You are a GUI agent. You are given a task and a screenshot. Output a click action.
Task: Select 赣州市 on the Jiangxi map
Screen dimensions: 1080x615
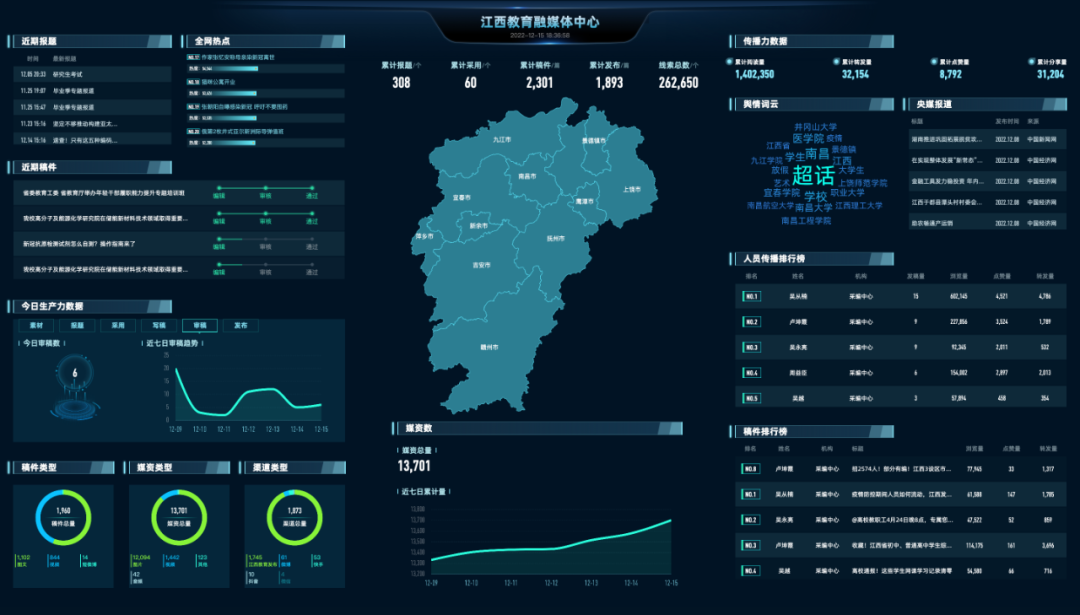coord(489,347)
